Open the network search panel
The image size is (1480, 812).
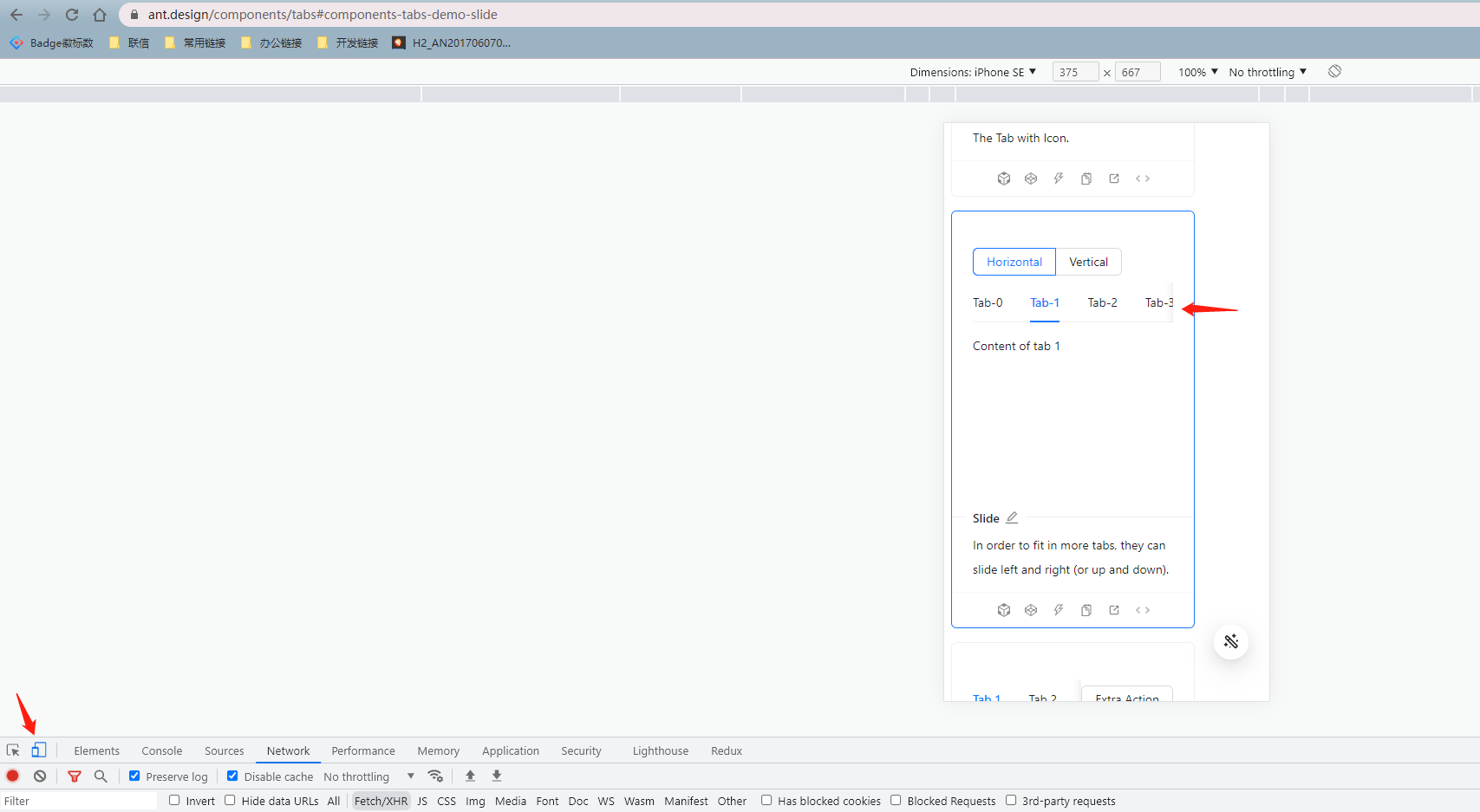(101, 776)
